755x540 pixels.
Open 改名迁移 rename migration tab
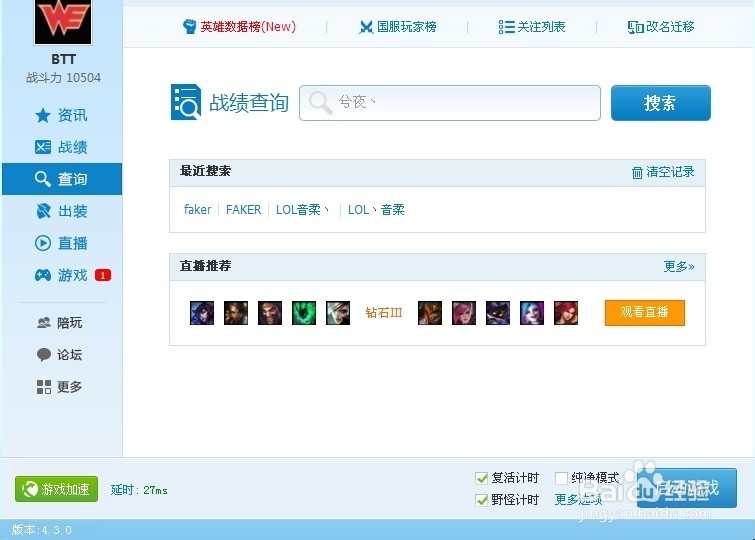[661, 26]
